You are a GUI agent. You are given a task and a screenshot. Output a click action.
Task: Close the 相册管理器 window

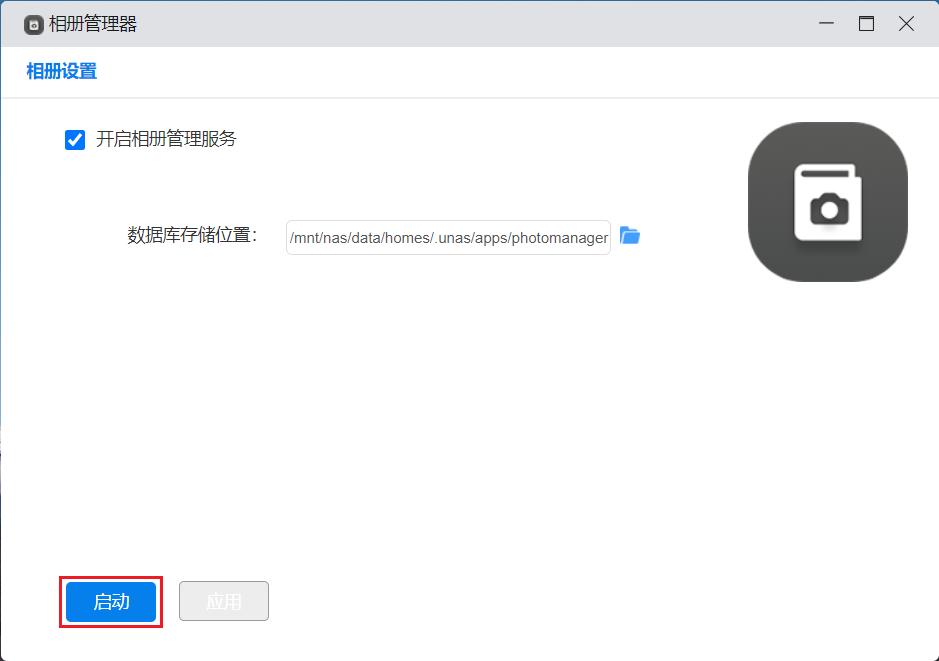coord(906,24)
